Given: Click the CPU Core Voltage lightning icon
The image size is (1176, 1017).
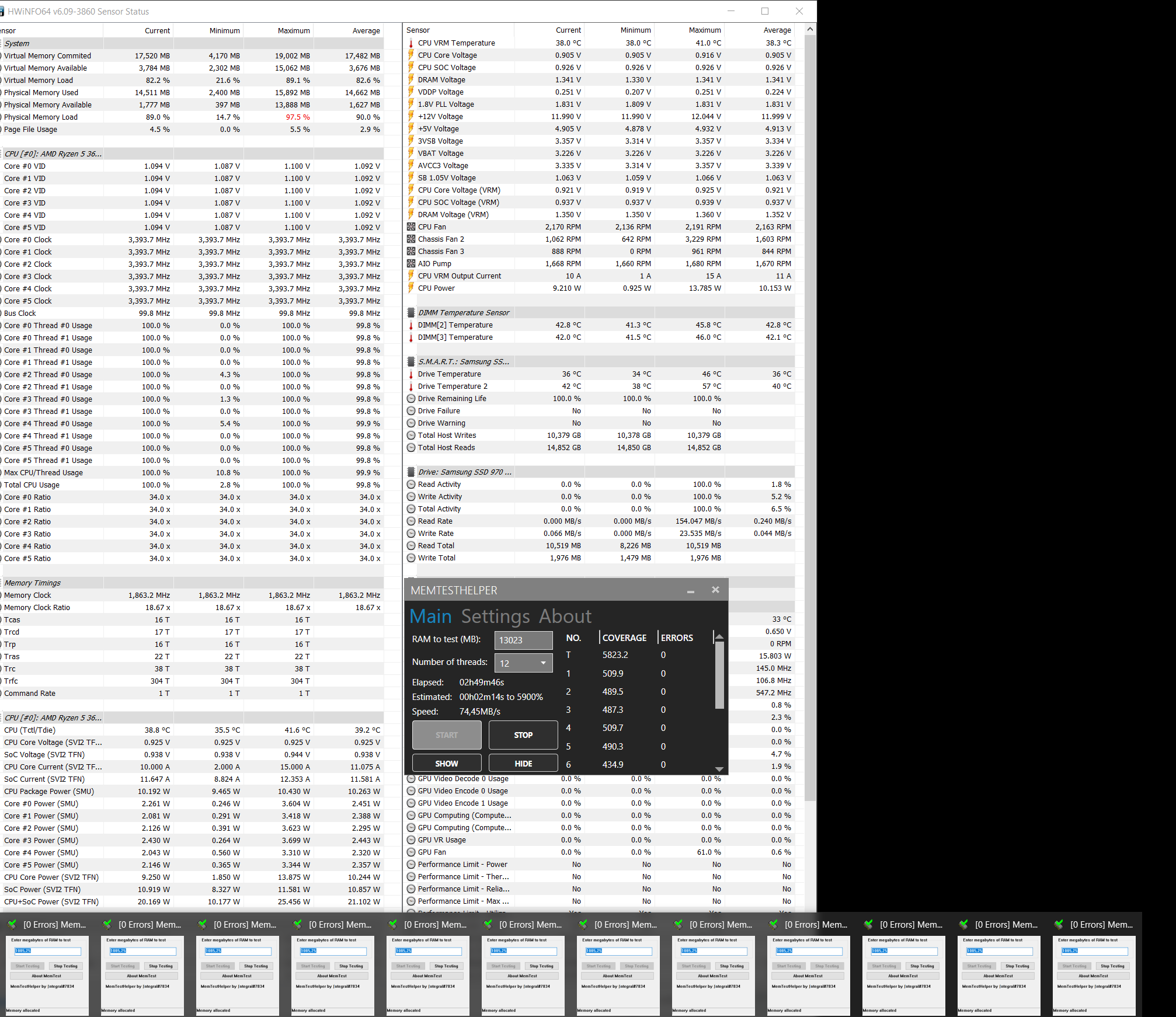Looking at the screenshot, I should 411,55.
